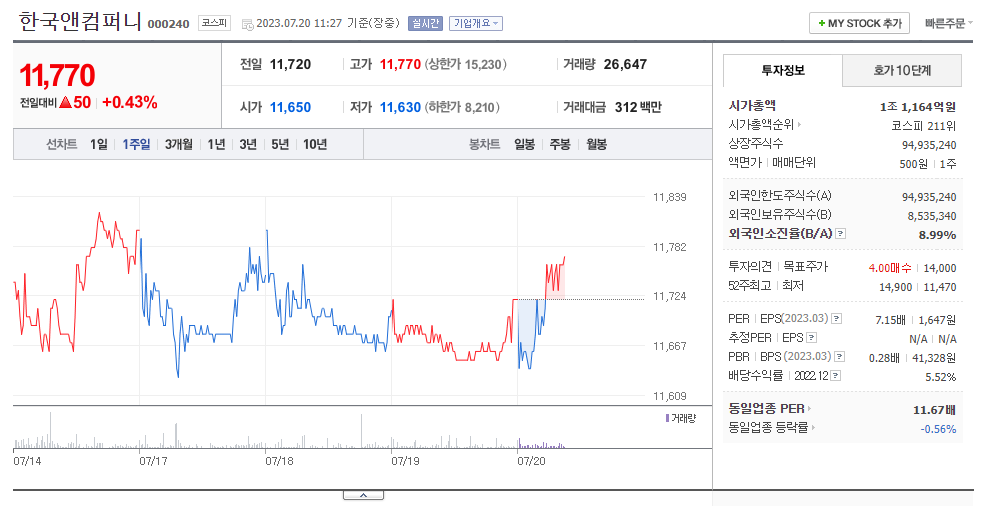Click the 거래량 legend marker
The width and height of the screenshot is (991, 506).
tap(667, 418)
